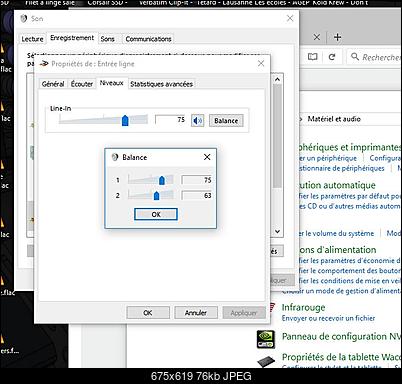Click Matériel et audio breadcrumb
402x384 pixels.
click(334, 119)
